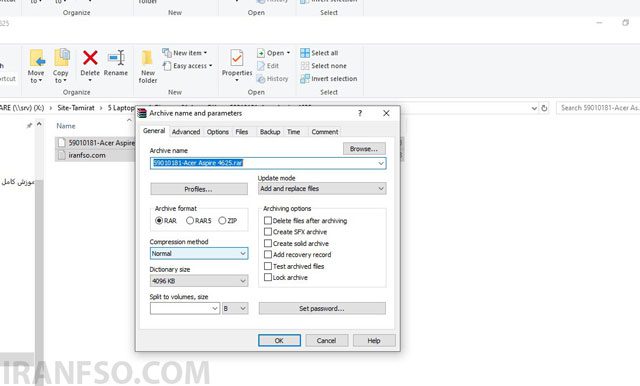Click Select all in ribbon
The width and height of the screenshot is (640, 386).
click(x=319, y=53)
